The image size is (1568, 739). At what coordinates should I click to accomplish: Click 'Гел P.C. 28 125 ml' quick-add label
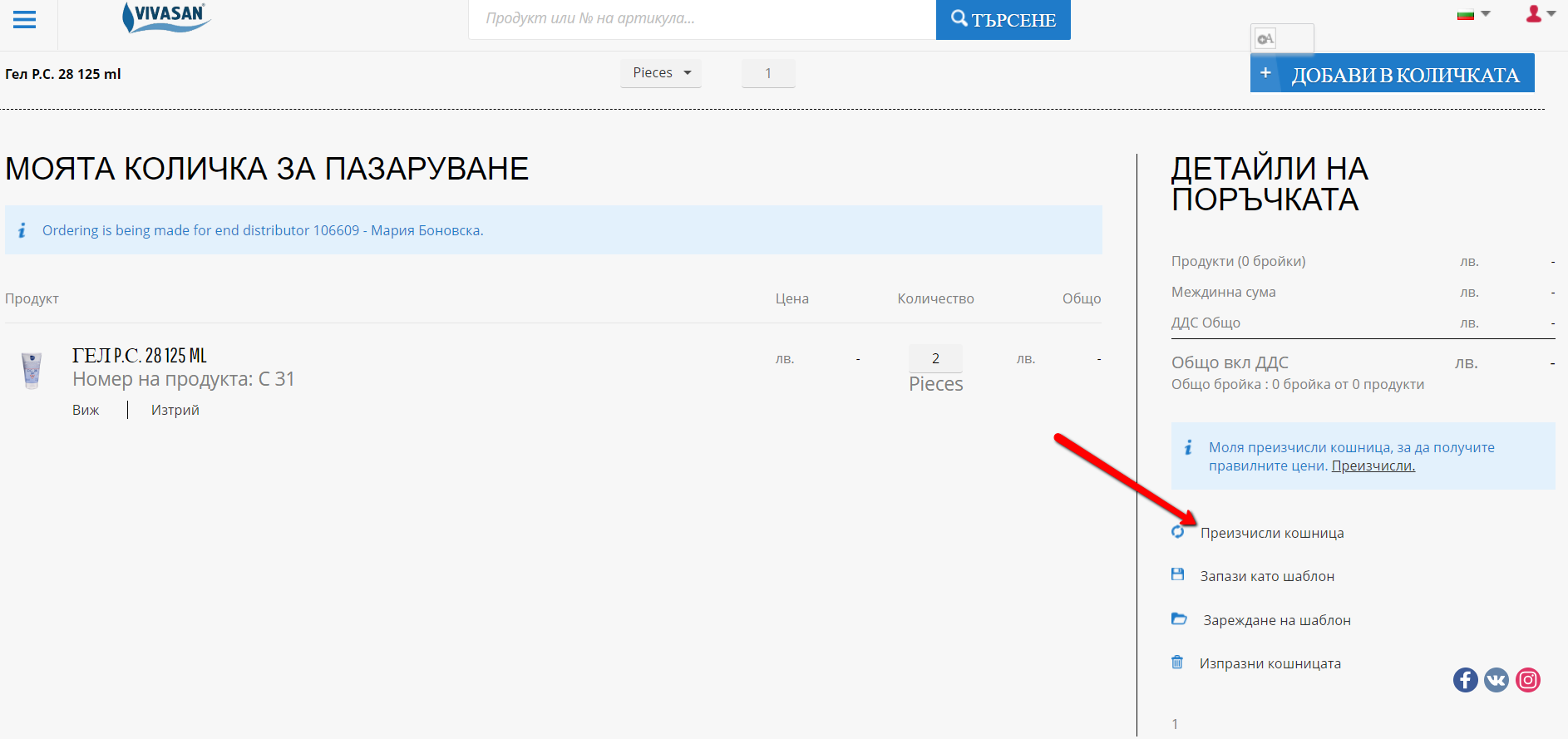click(63, 74)
